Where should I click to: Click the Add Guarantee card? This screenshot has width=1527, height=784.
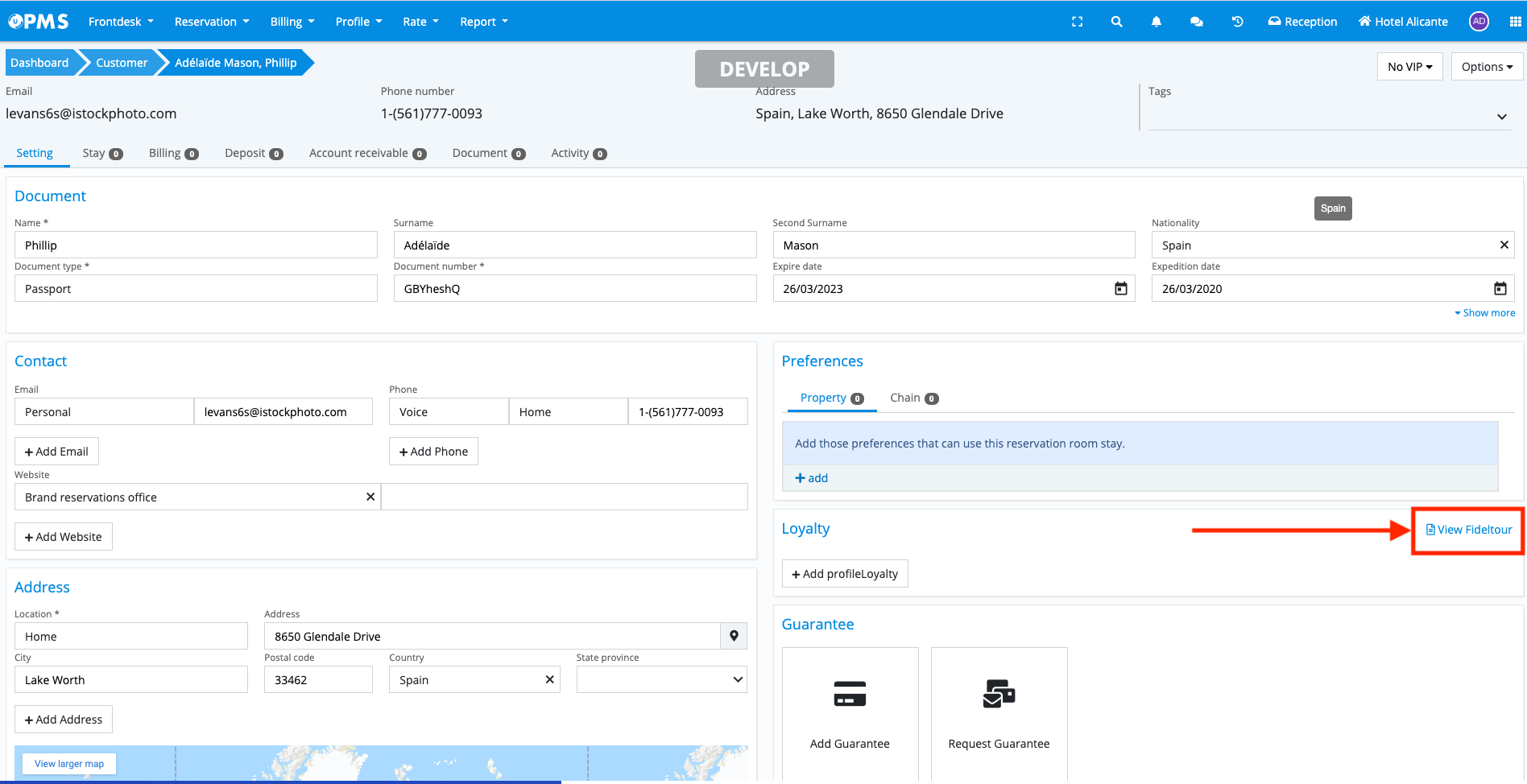pos(850,712)
